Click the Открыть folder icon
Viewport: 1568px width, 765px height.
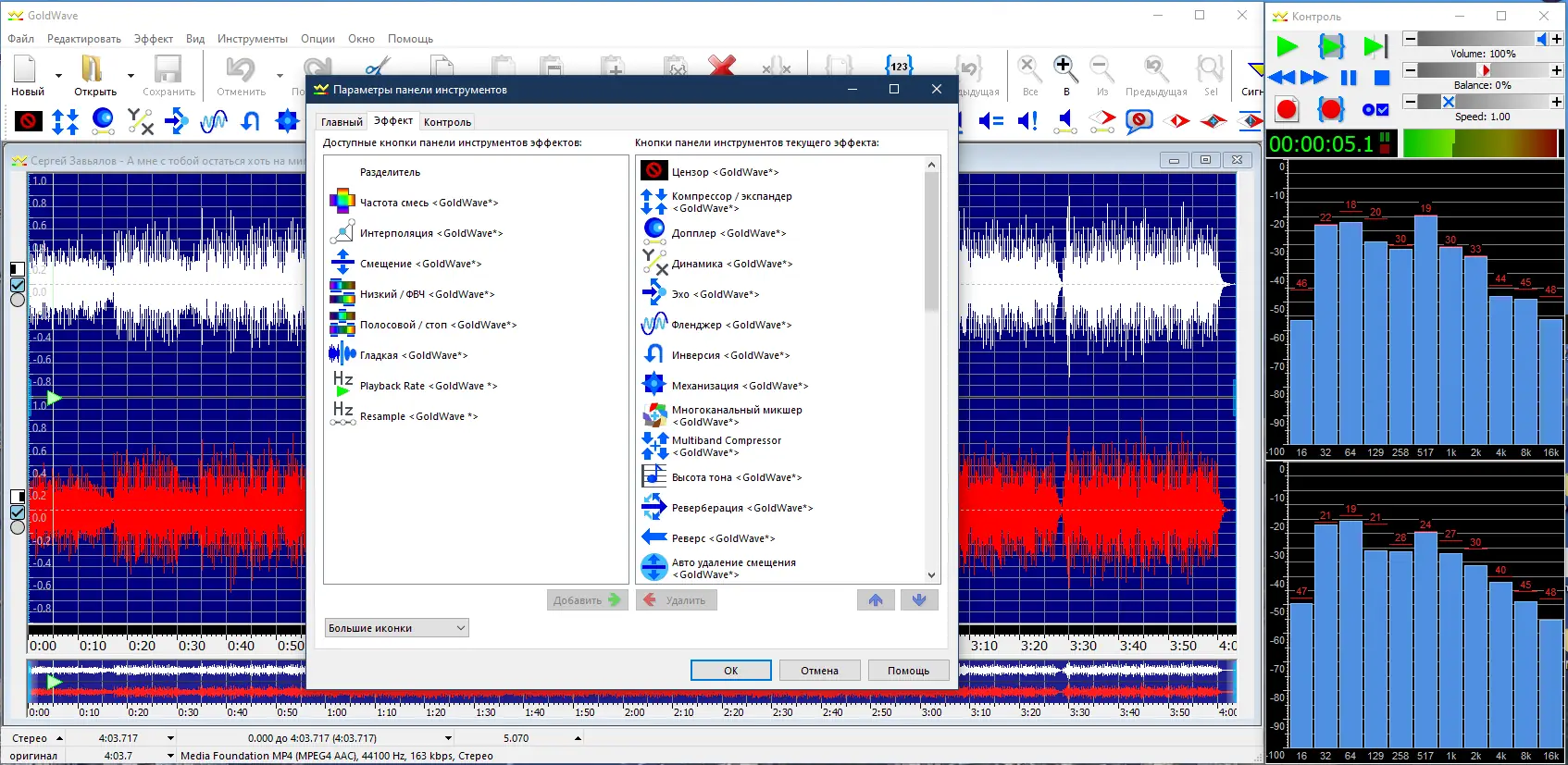point(92,70)
